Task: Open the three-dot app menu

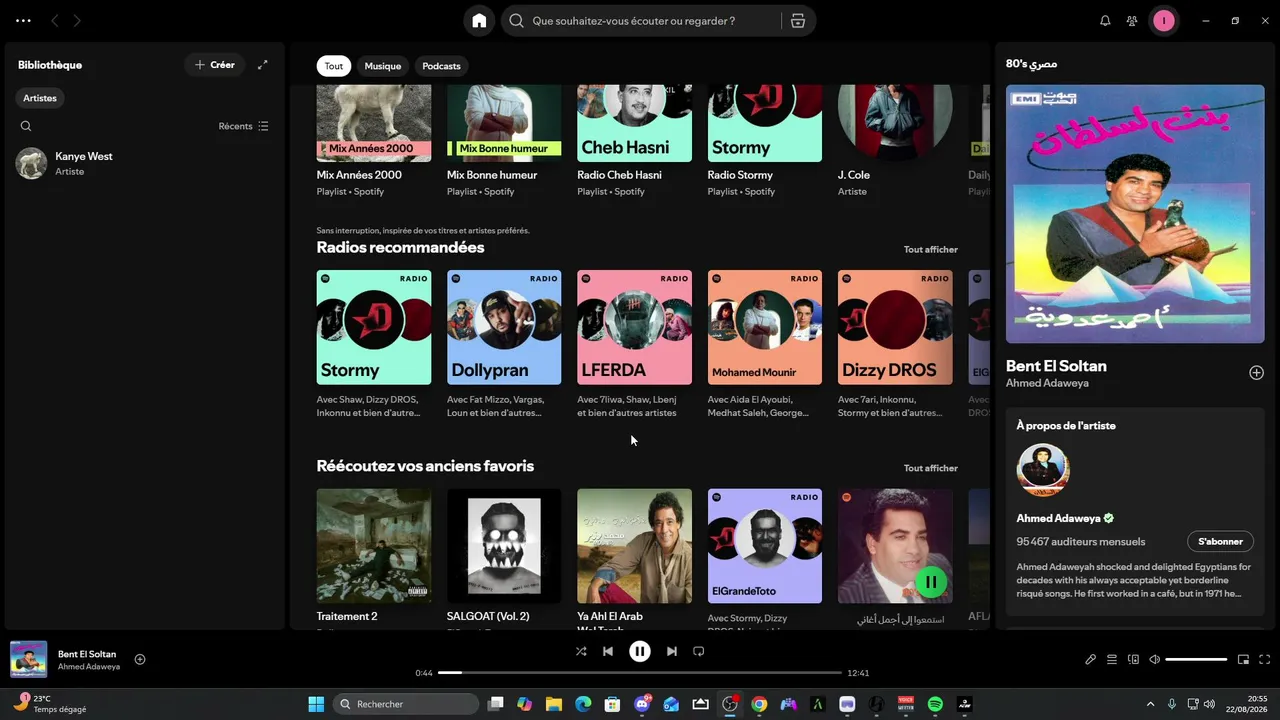Action: pos(23,20)
